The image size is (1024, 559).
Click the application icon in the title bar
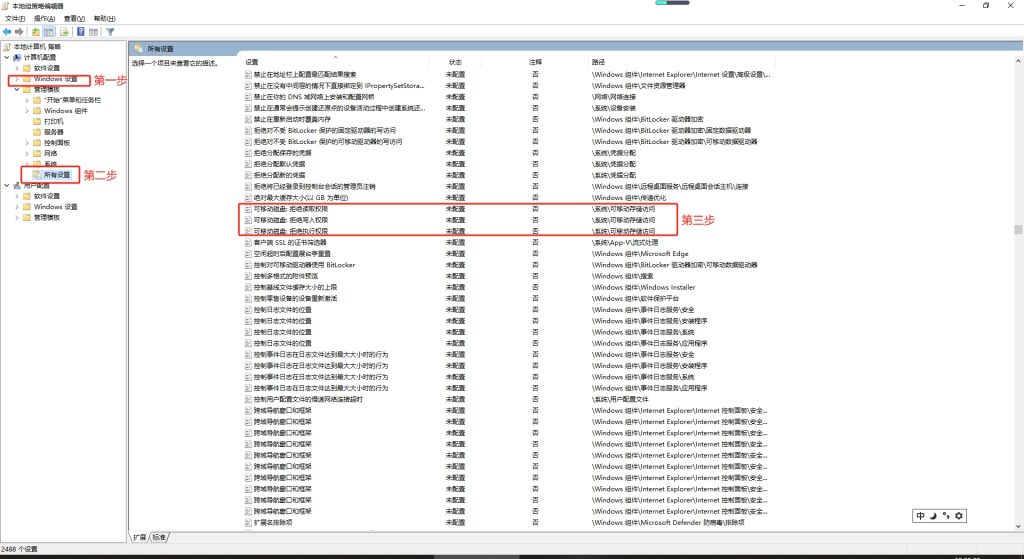[7, 6]
